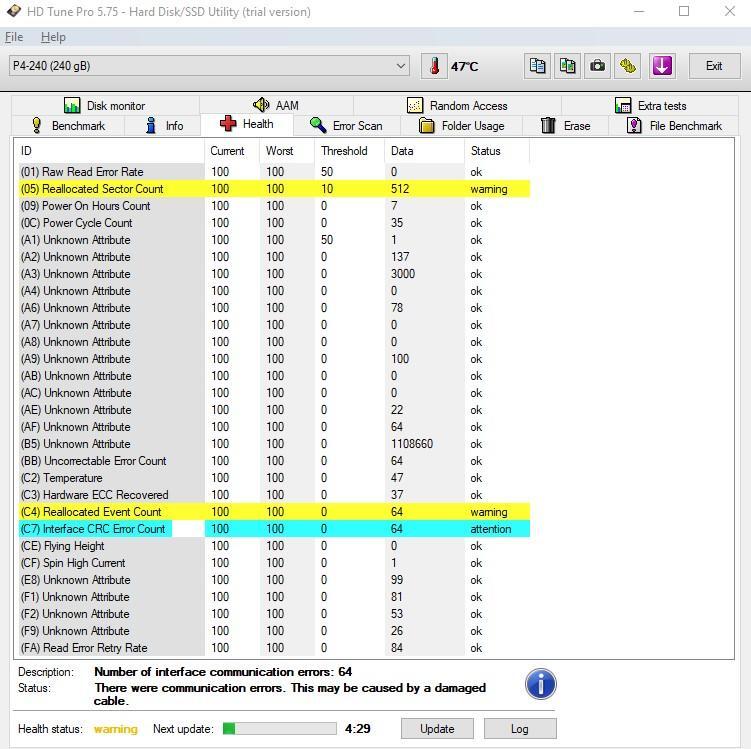
Task: Select the (F9) Unknown Attribute row
Action: coord(274,631)
